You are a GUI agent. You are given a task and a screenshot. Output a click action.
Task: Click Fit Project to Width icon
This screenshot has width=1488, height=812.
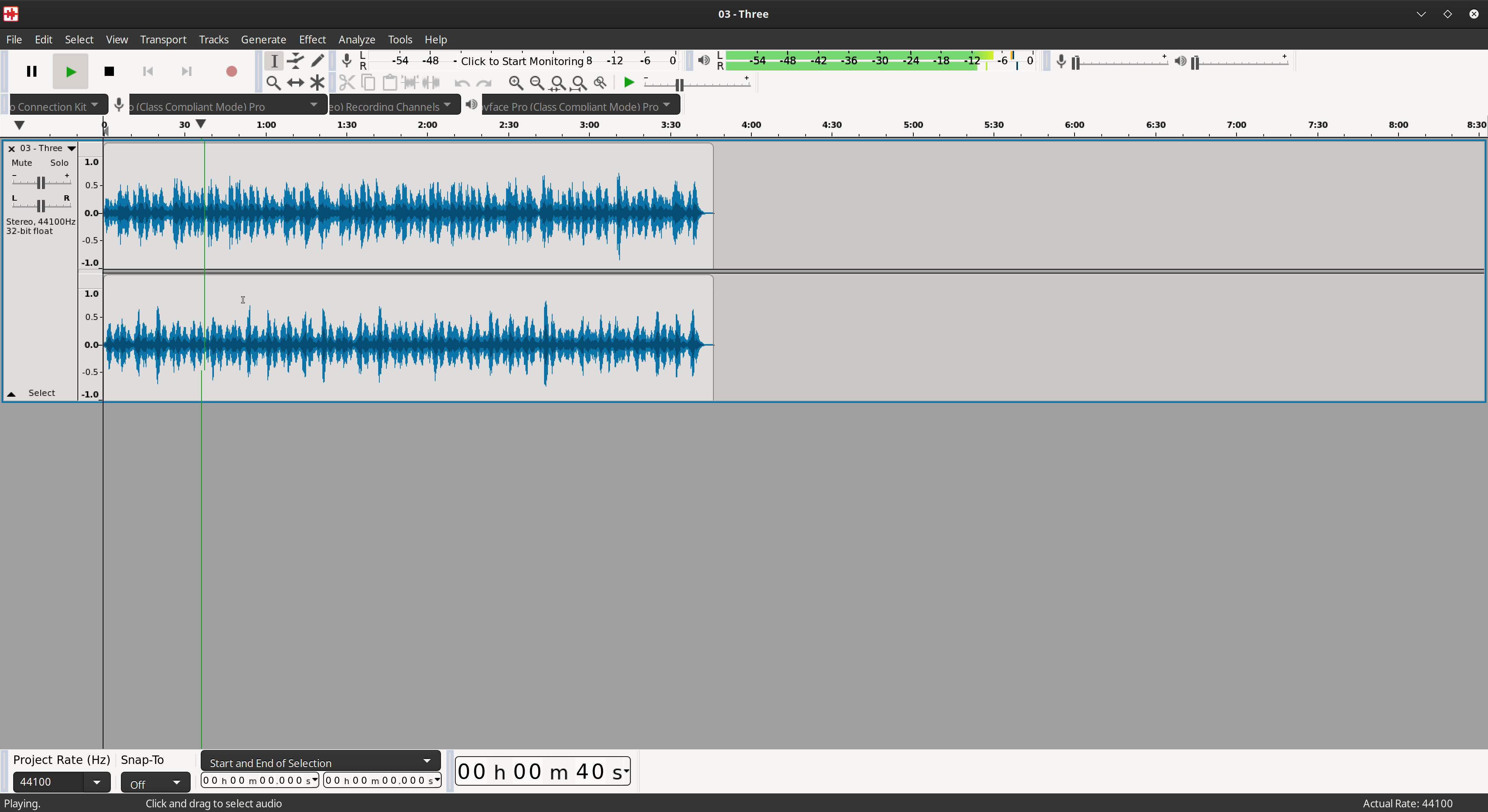[579, 83]
